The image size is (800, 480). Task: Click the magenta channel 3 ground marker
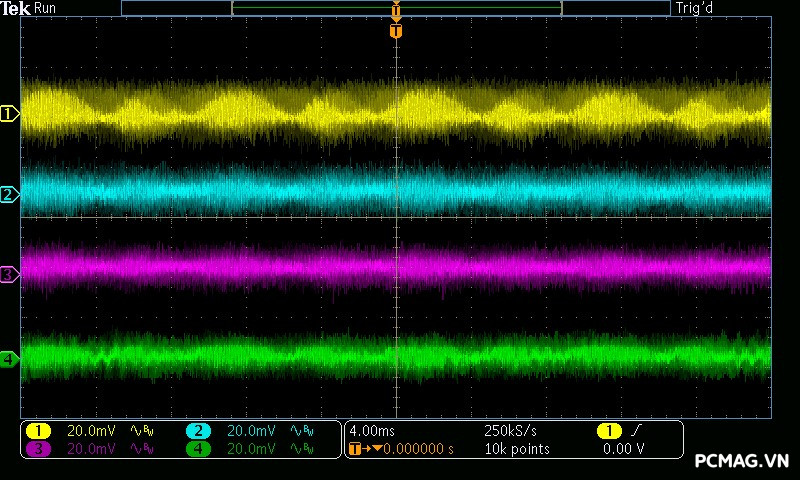[9, 274]
